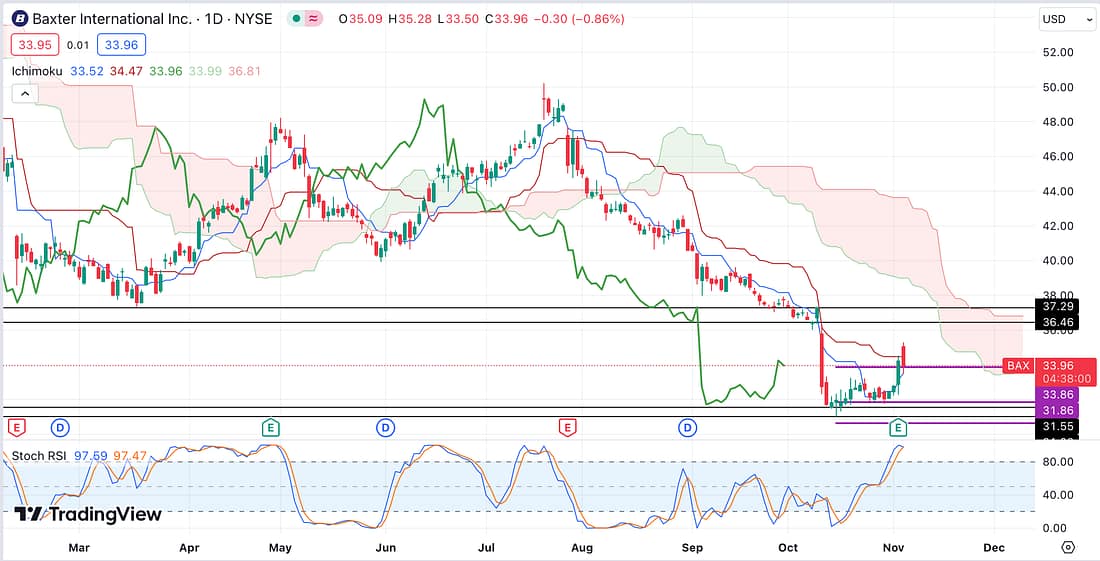This screenshot has width=1100, height=561.
Task: Click the green market status dot indicator
Action: point(297,19)
